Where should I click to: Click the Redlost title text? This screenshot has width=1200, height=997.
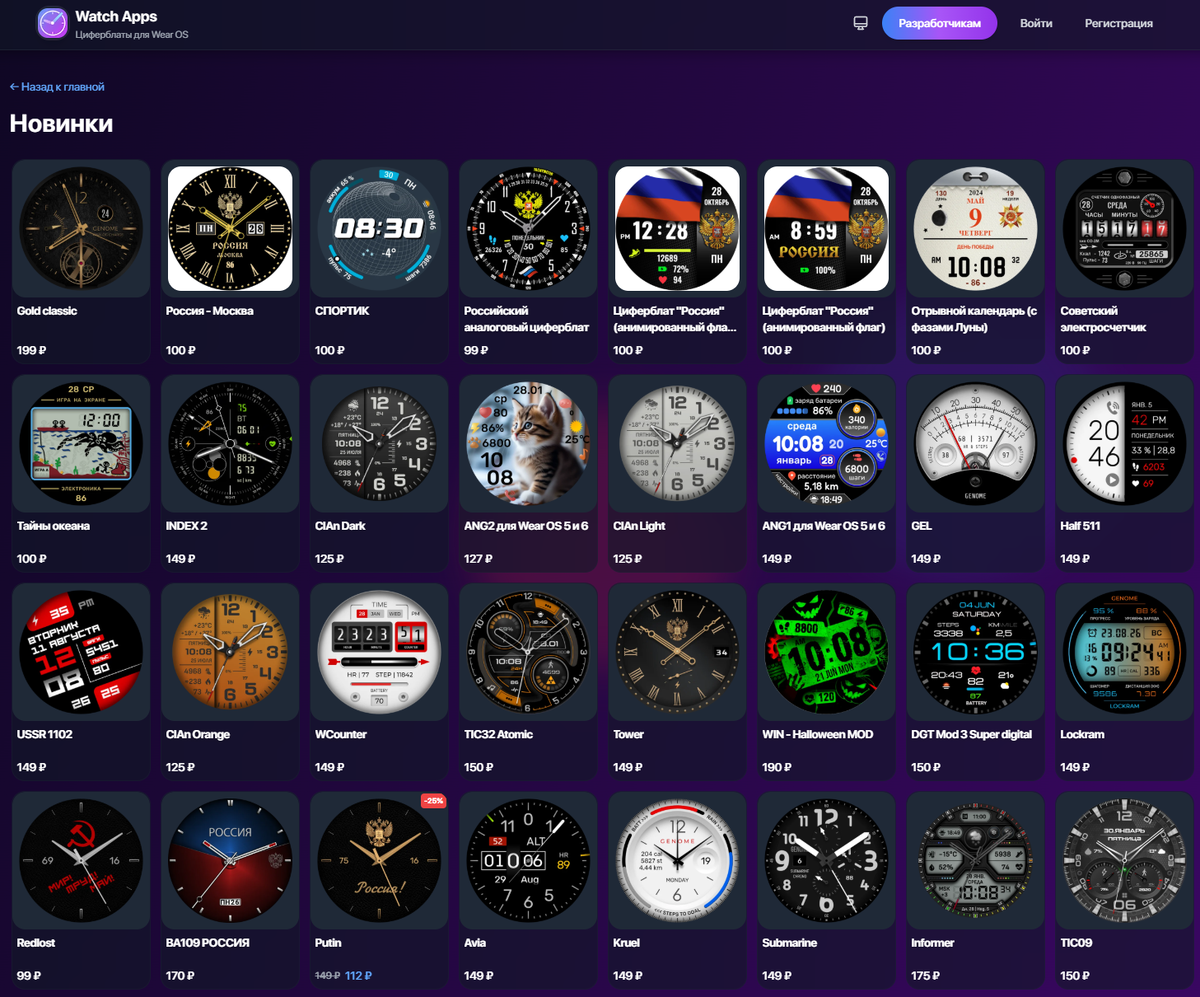tap(37, 943)
